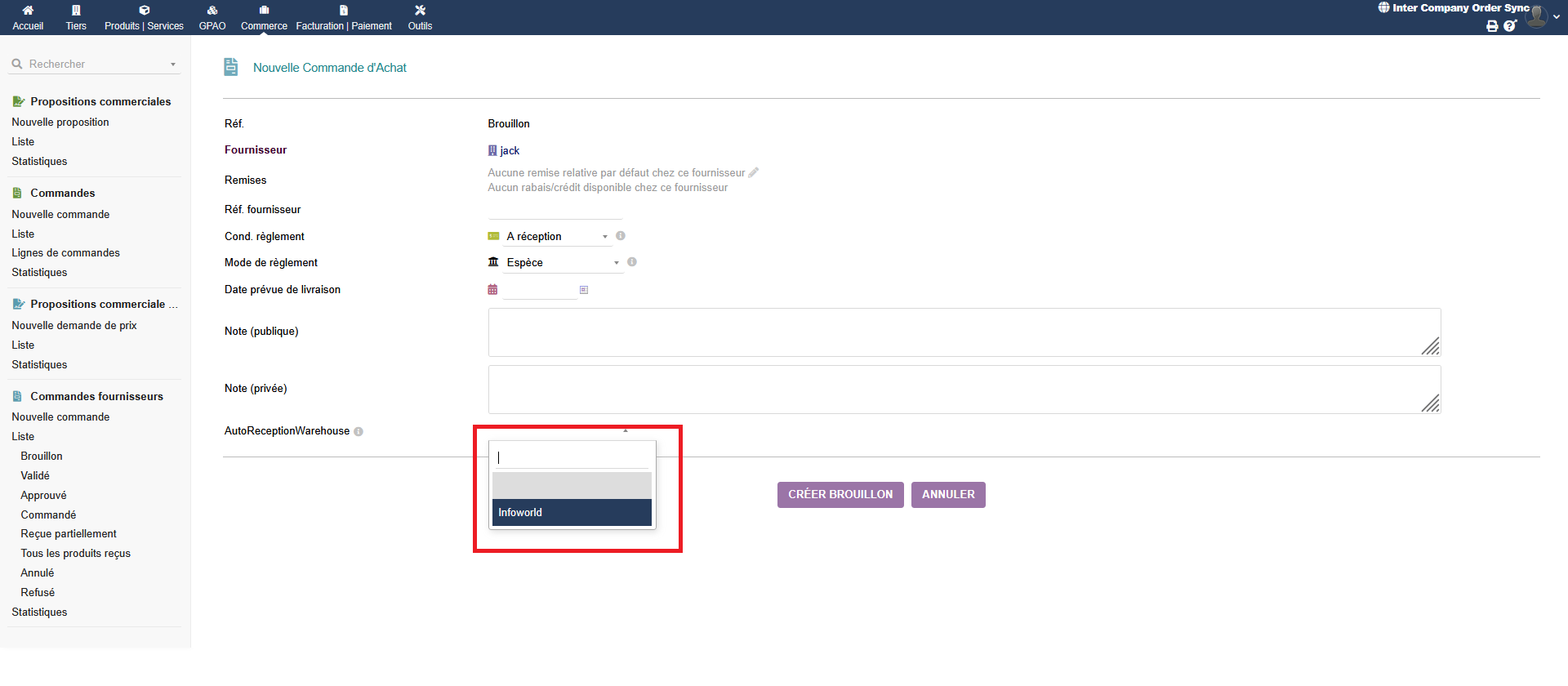
Task: Open the Rechercher search dropdown arrow
Action: point(173,65)
